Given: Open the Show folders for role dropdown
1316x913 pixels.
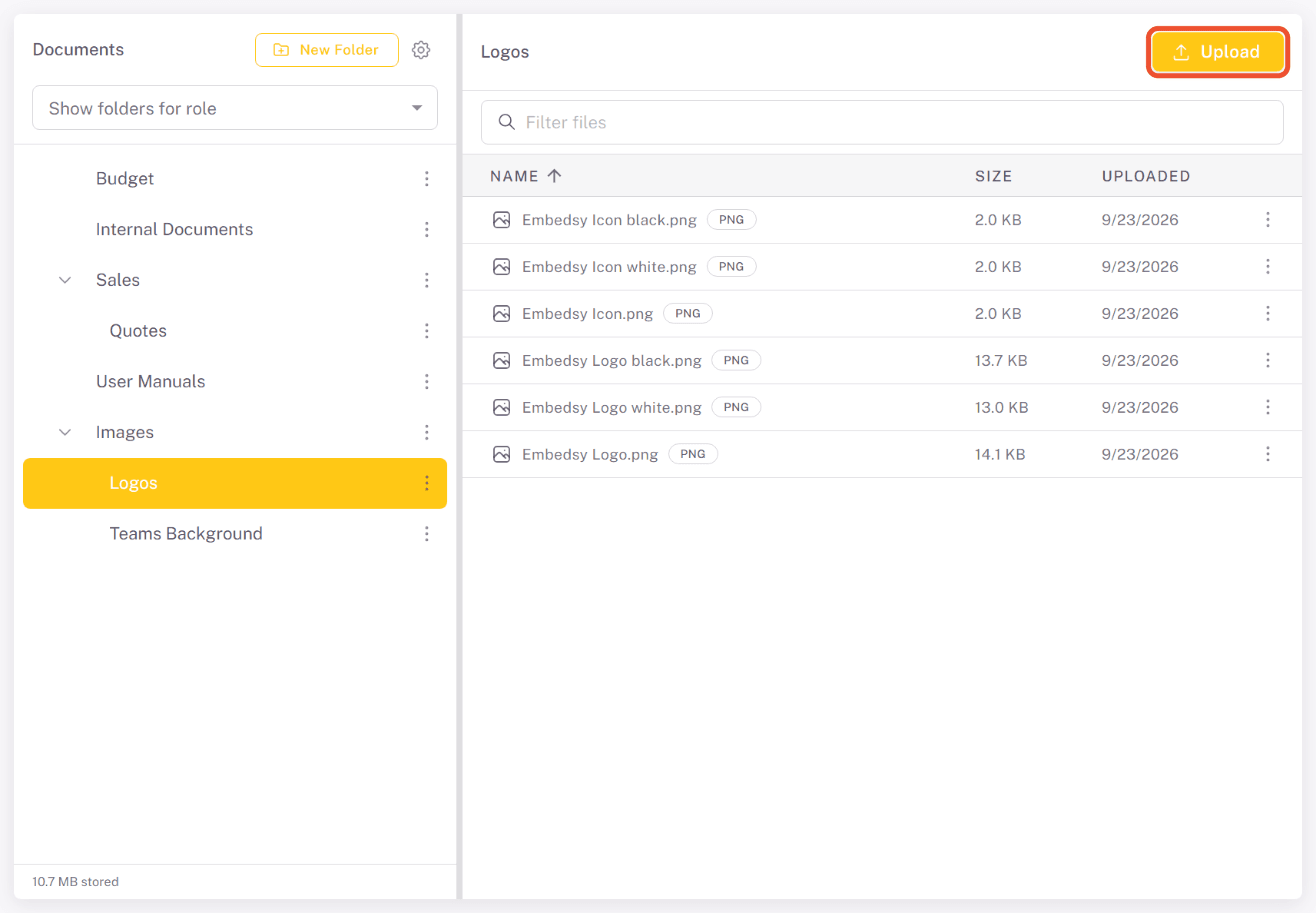Looking at the screenshot, I should pos(235,108).
